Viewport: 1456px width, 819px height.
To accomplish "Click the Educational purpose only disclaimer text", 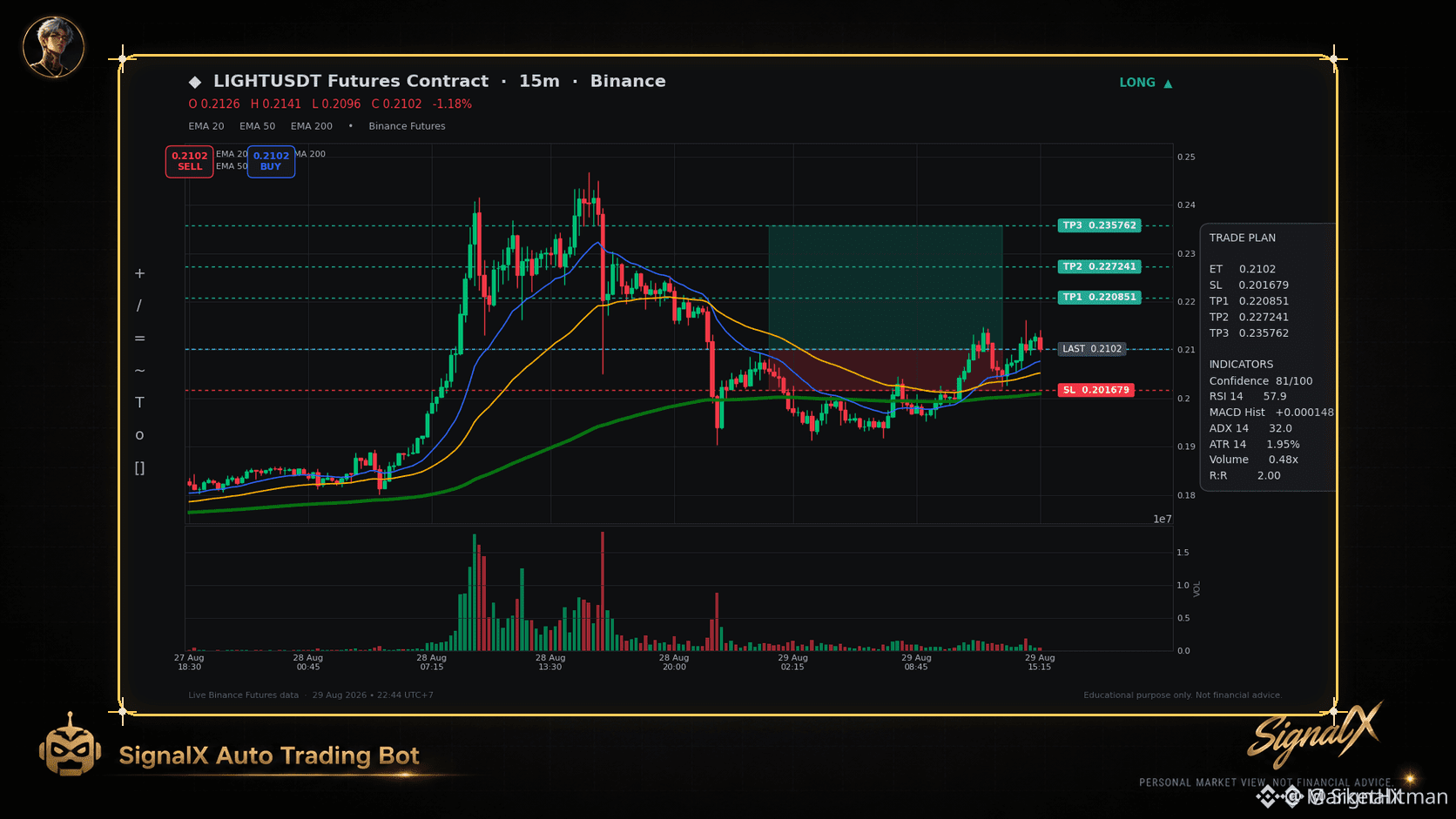I will (x=1183, y=695).
